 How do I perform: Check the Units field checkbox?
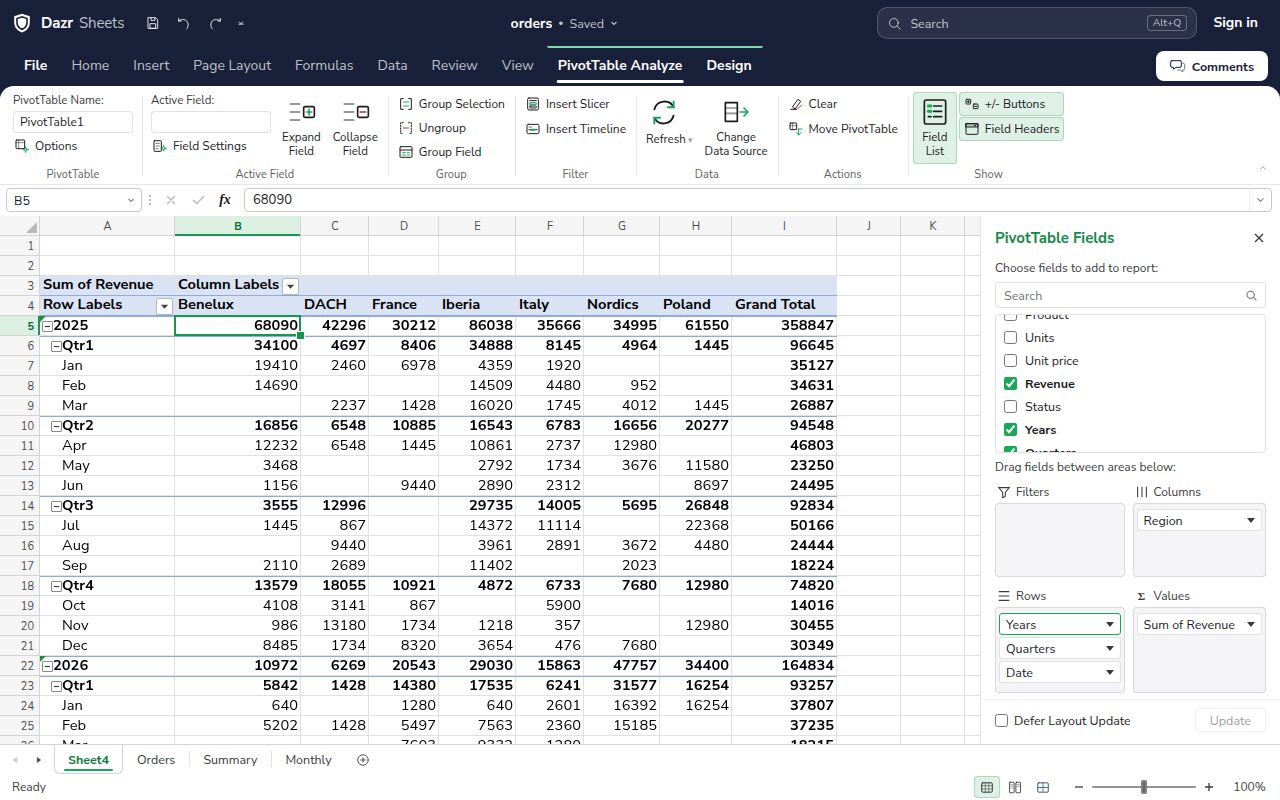[x=1010, y=338]
